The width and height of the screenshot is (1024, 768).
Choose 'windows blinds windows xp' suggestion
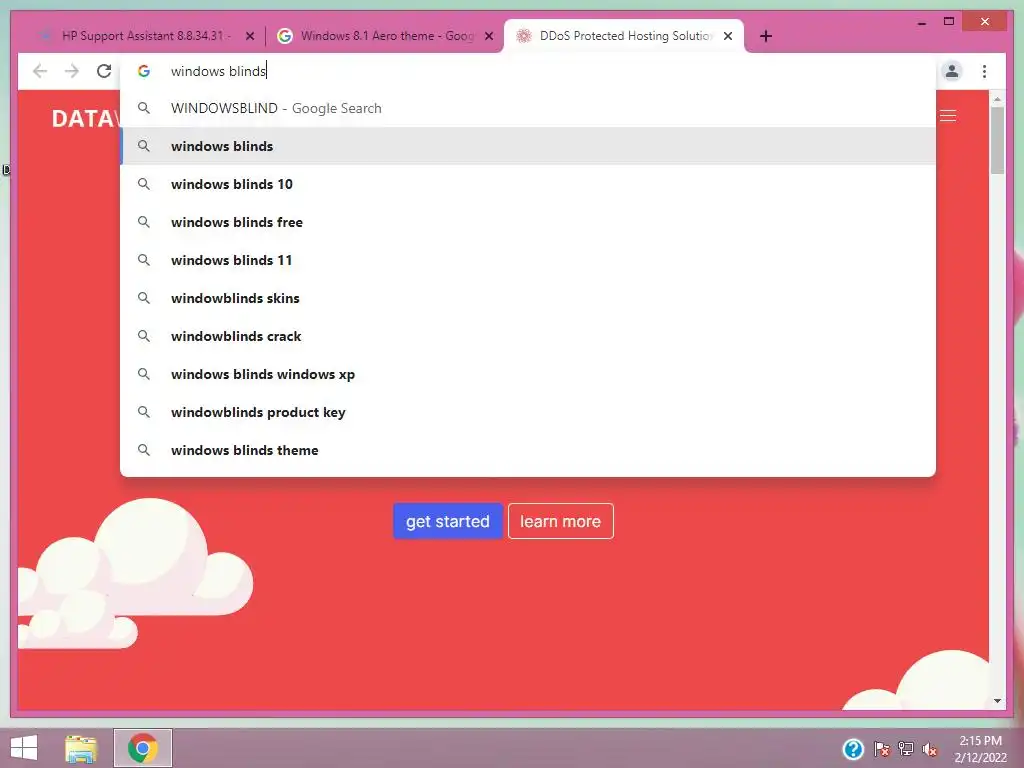[x=528, y=374]
